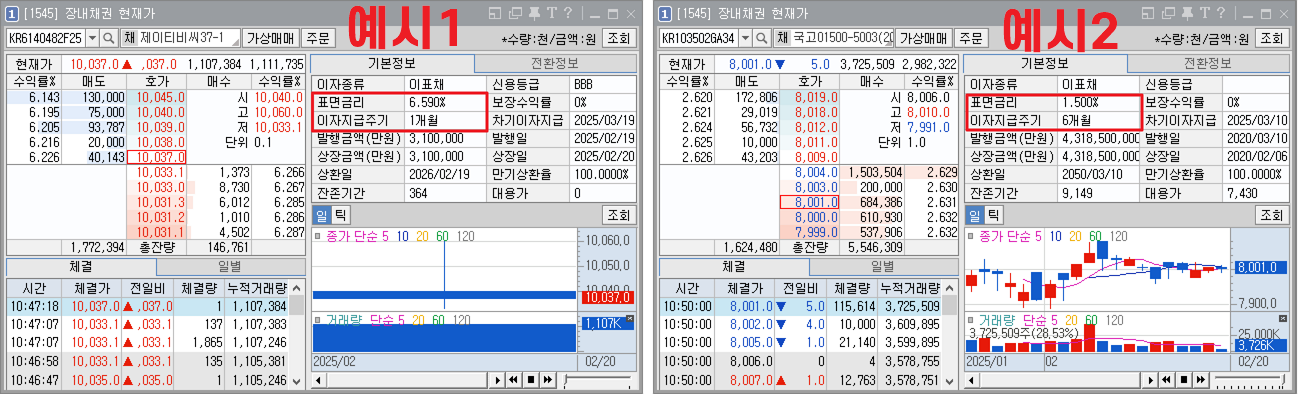Click the search magnifier icon in the right window
Screen dimensions: 1301x394
(762, 38)
